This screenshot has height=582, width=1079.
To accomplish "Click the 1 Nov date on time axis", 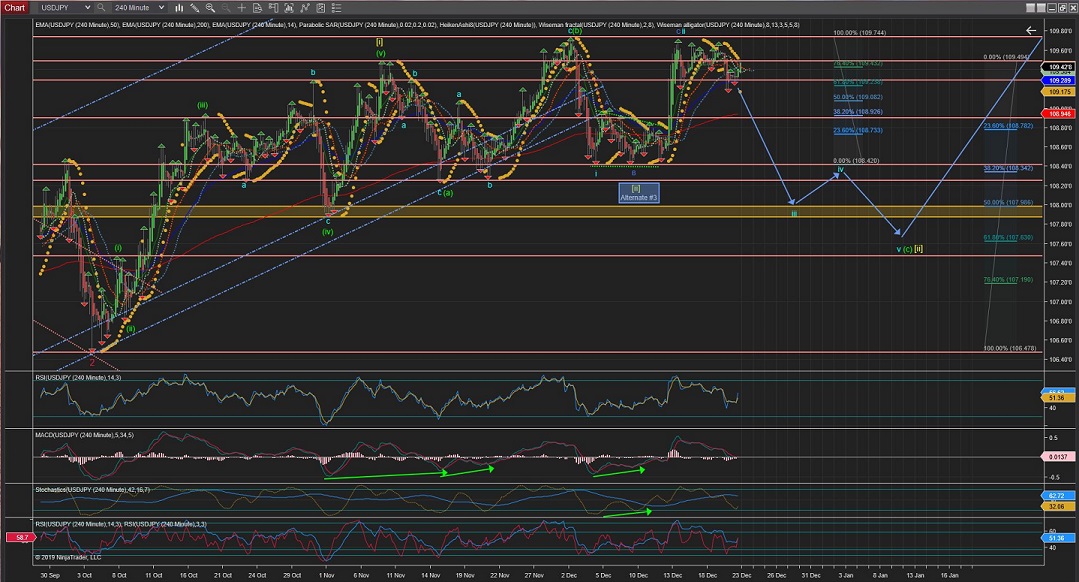I will pos(326,575).
